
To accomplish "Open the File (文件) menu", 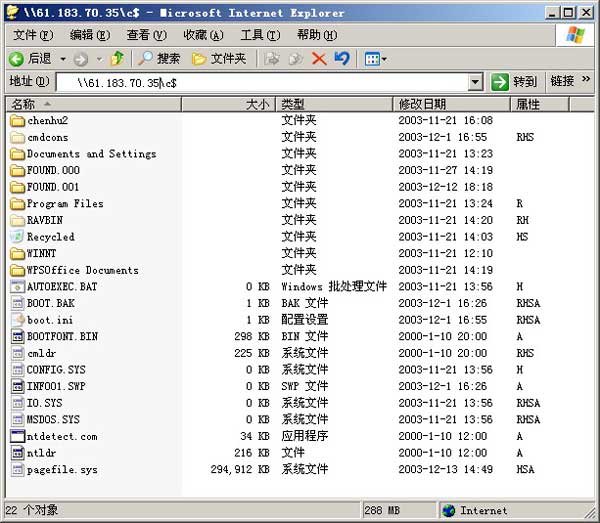I will coord(33,35).
